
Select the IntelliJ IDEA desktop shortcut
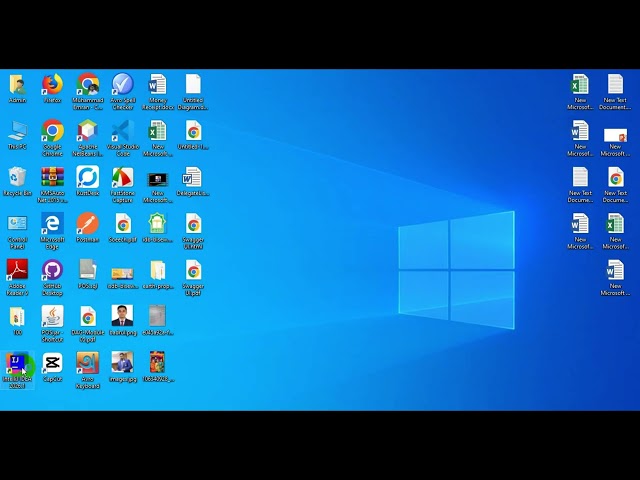17,370
